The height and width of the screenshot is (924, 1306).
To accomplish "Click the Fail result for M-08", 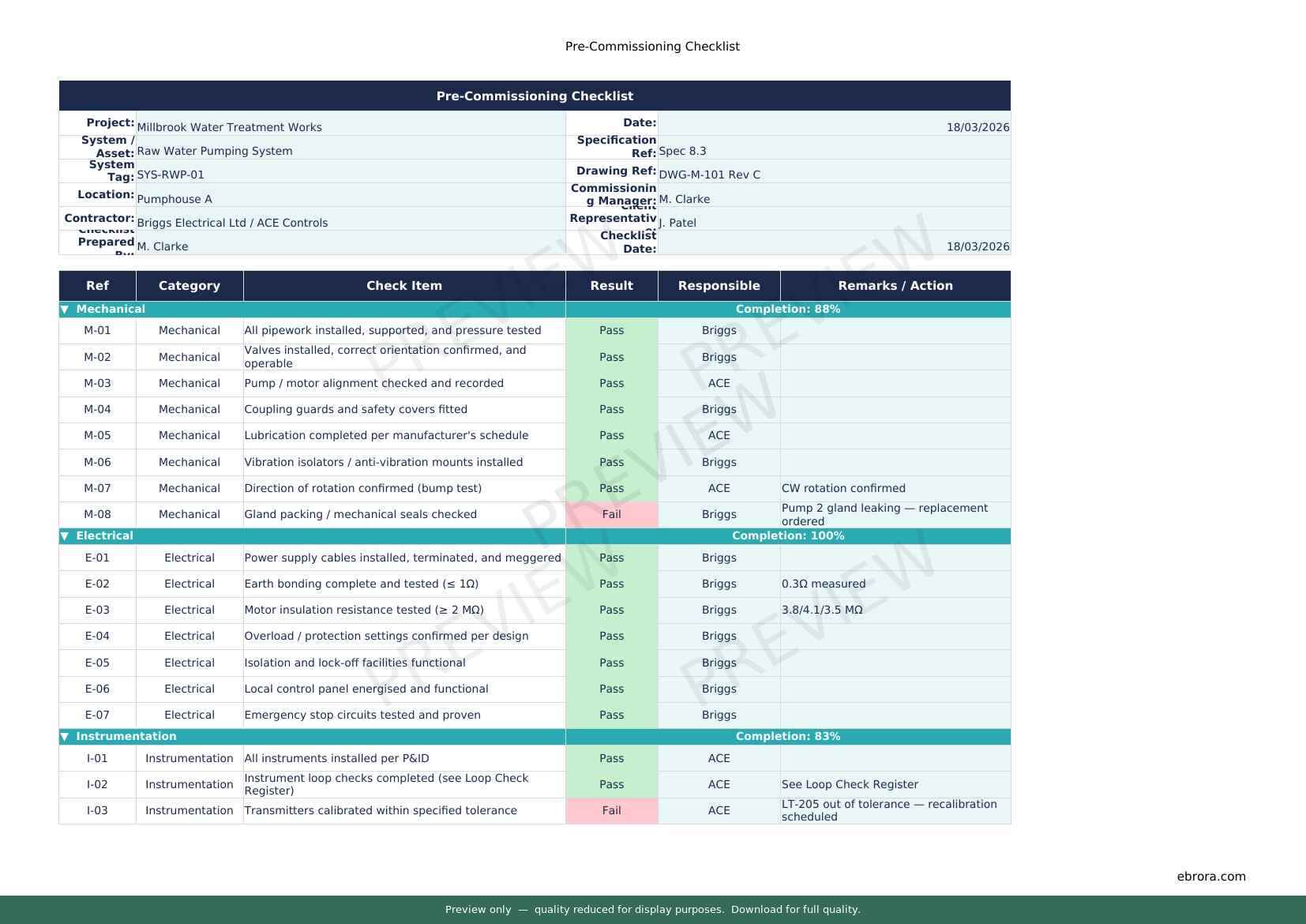I will [x=611, y=515].
